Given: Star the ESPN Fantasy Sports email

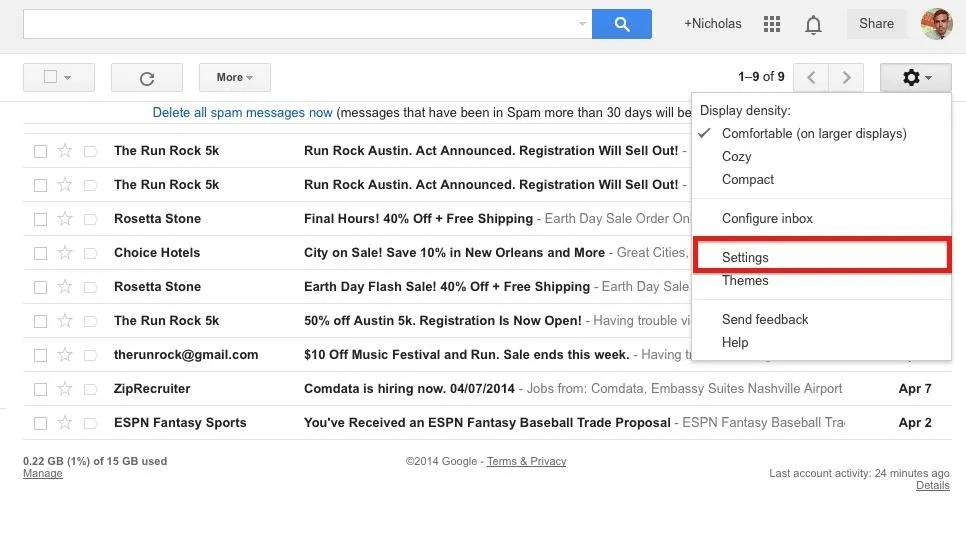Looking at the screenshot, I should [65, 423].
